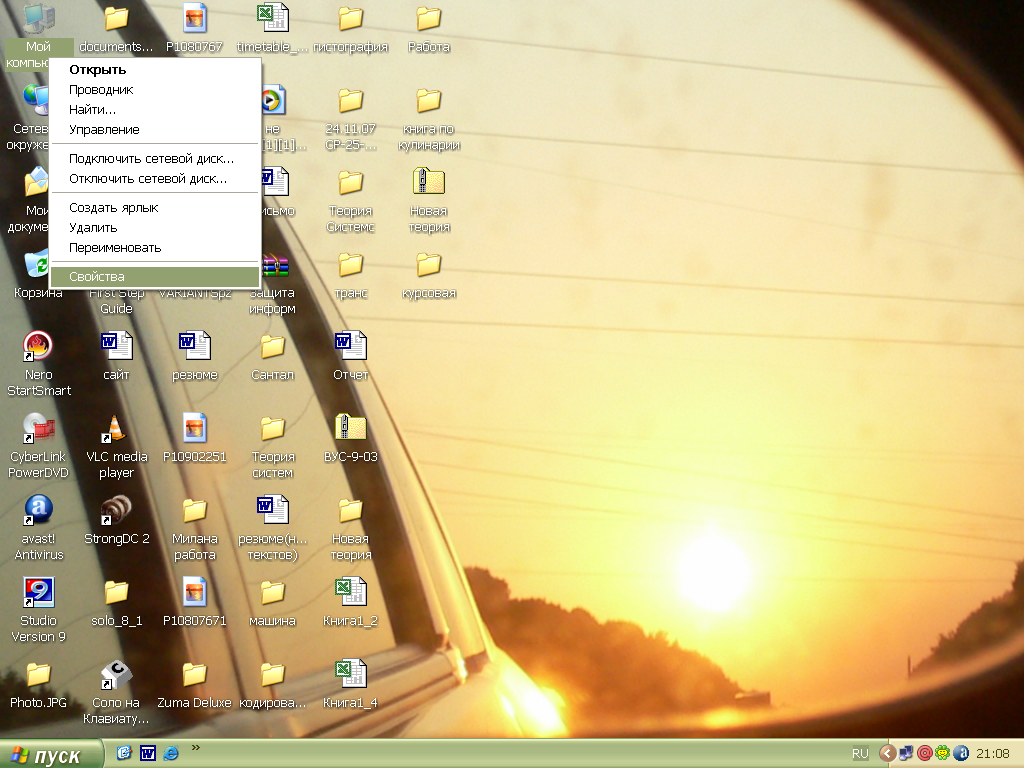The image size is (1024, 768).
Task: Select the ВУС-9-03 zip archive icon
Action: click(351, 428)
